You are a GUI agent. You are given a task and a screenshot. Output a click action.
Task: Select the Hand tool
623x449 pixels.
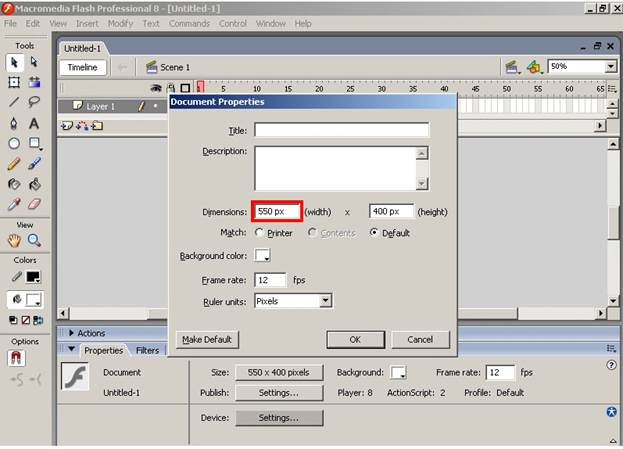tap(14, 240)
